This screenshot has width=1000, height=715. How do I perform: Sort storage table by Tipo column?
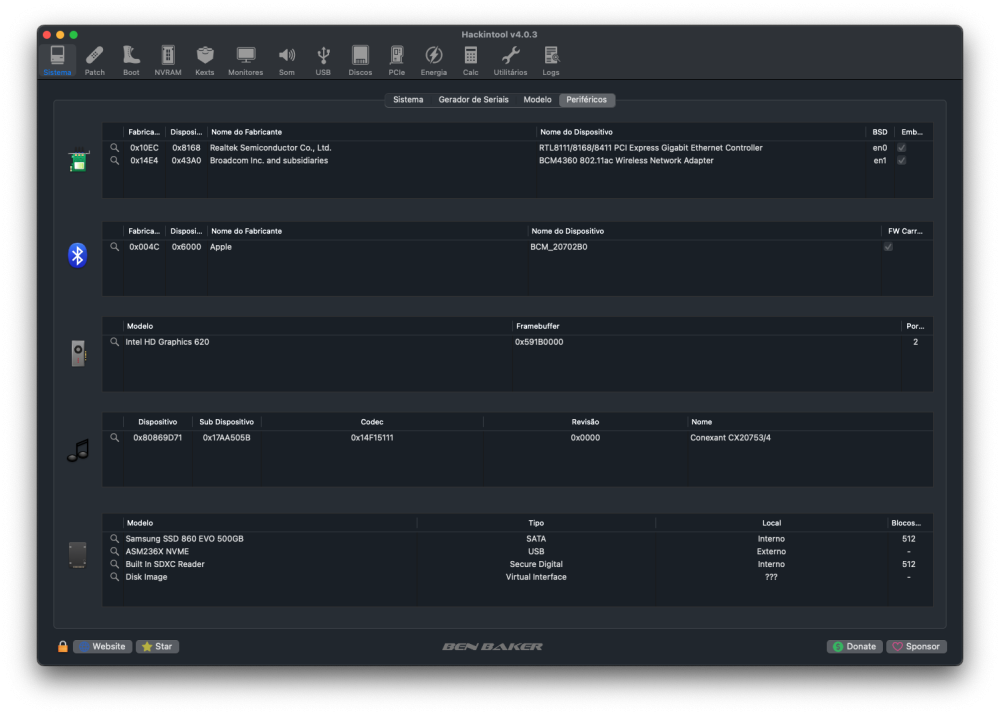coord(536,522)
